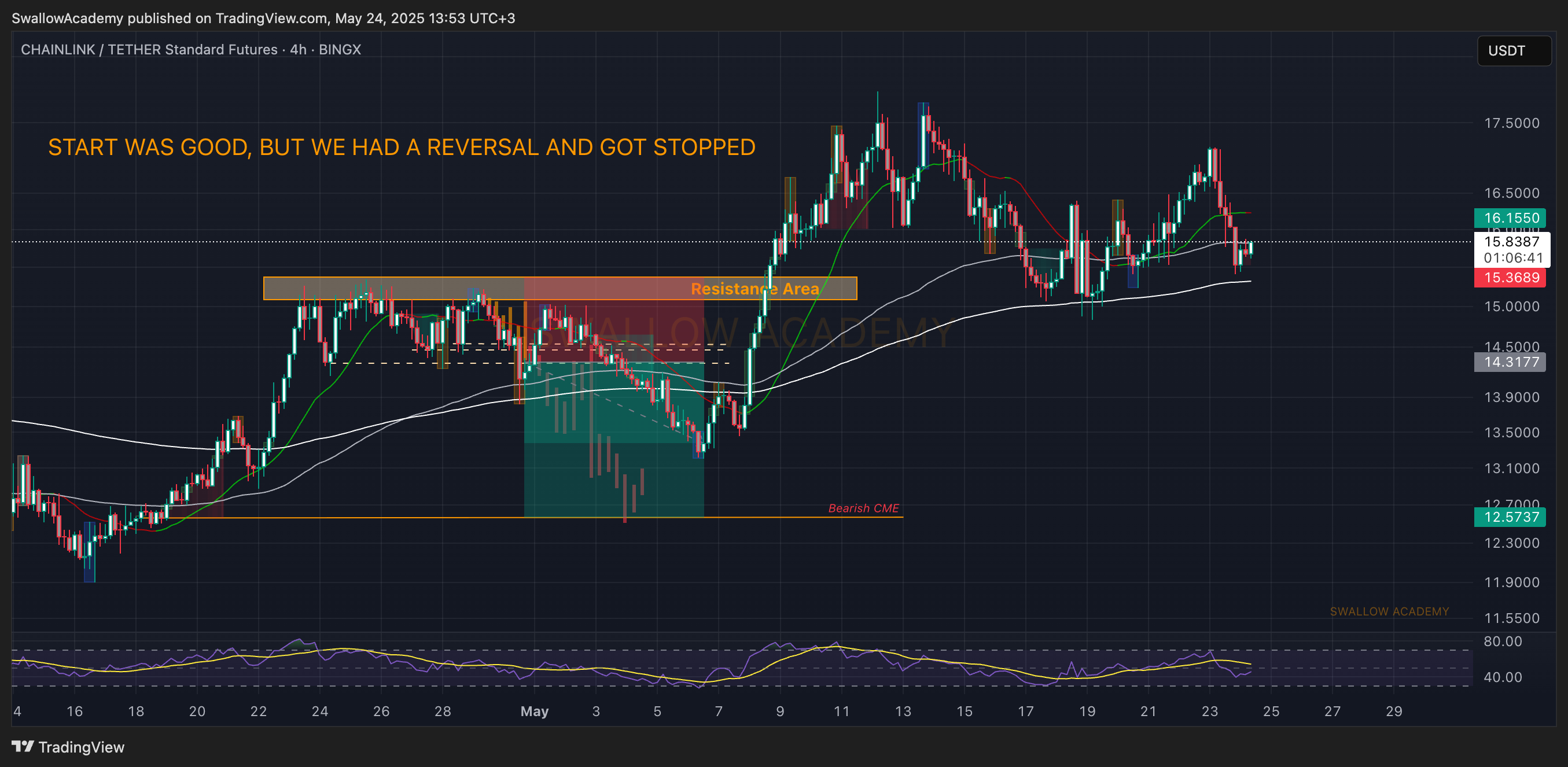
Task: Click the 13.9000 price axis label
Action: coord(1511,397)
